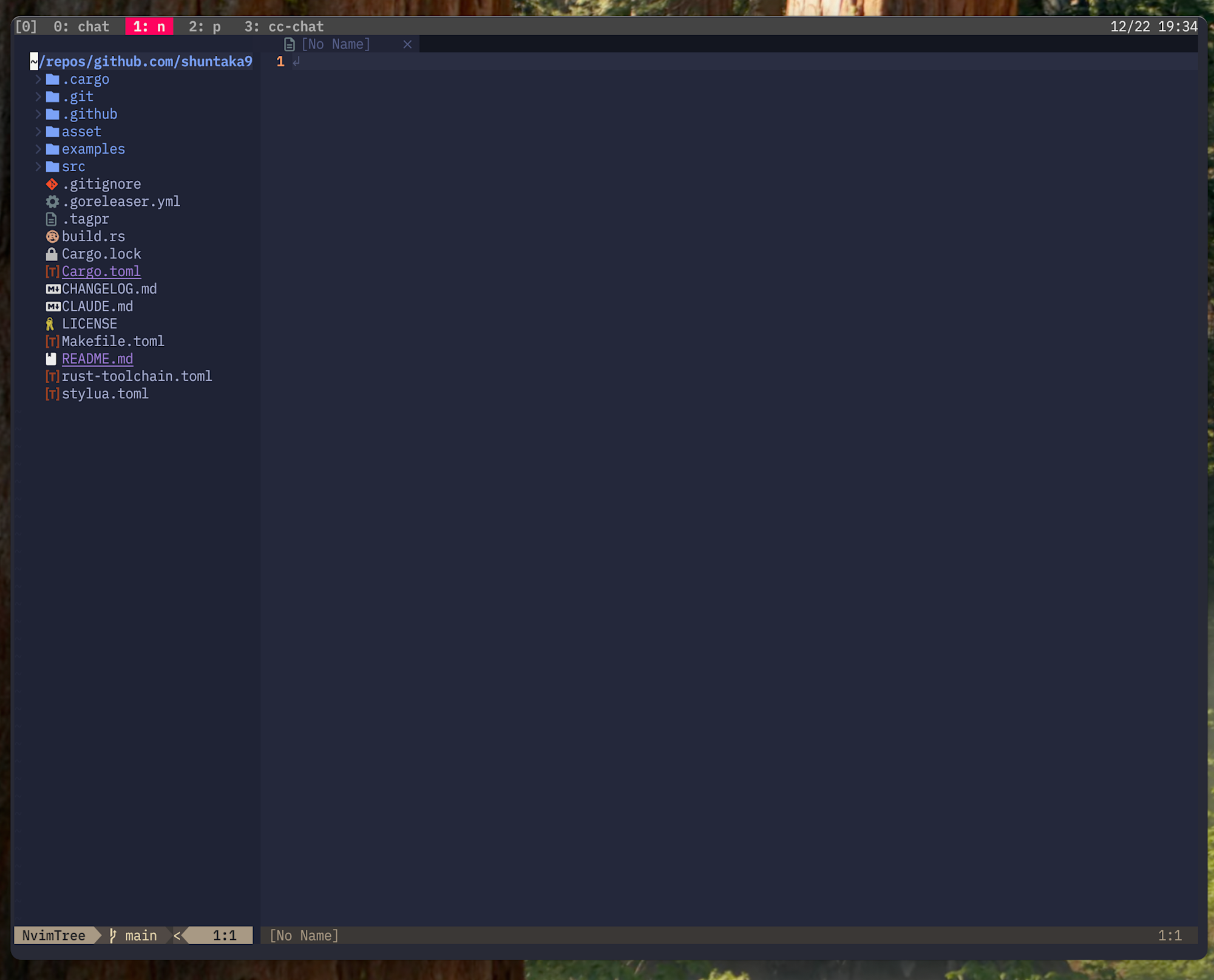Image resolution: width=1214 pixels, height=980 pixels.
Task: Expand the .cargo folder chevron
Action: coord(38,80)
